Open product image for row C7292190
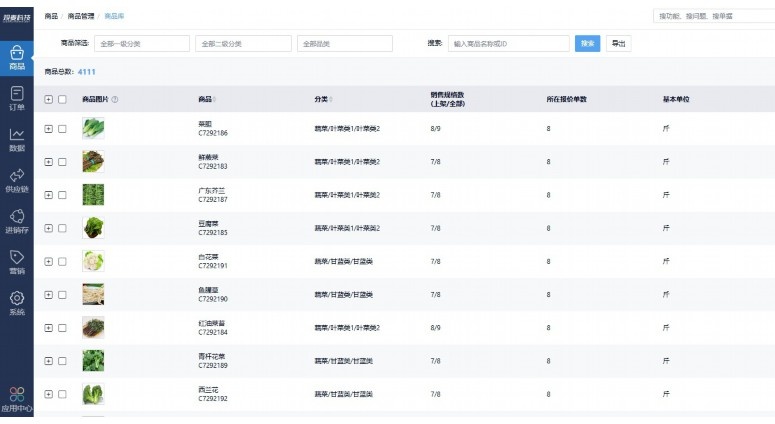 [x=93, y=295]
